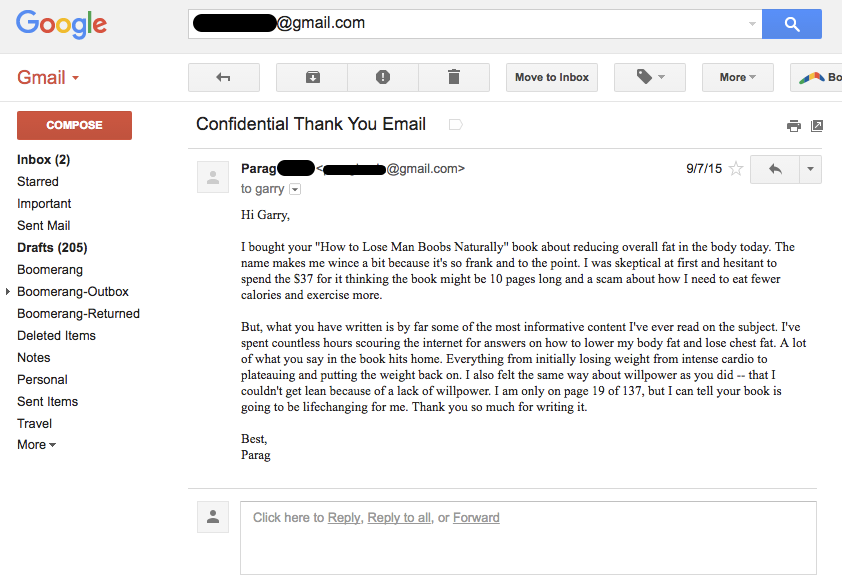Report spam with the exclamation icon

383,77
